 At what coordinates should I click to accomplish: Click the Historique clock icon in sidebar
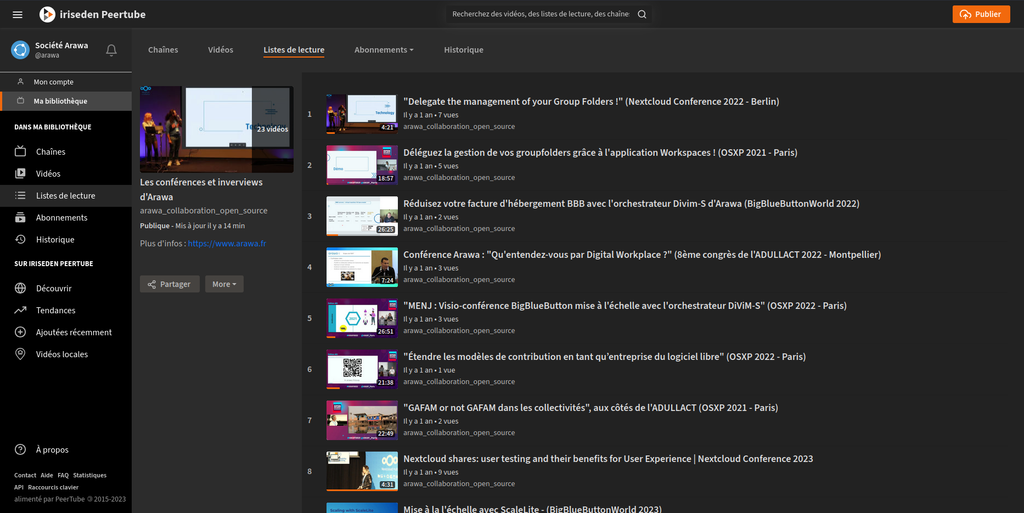tap(20, 240)
